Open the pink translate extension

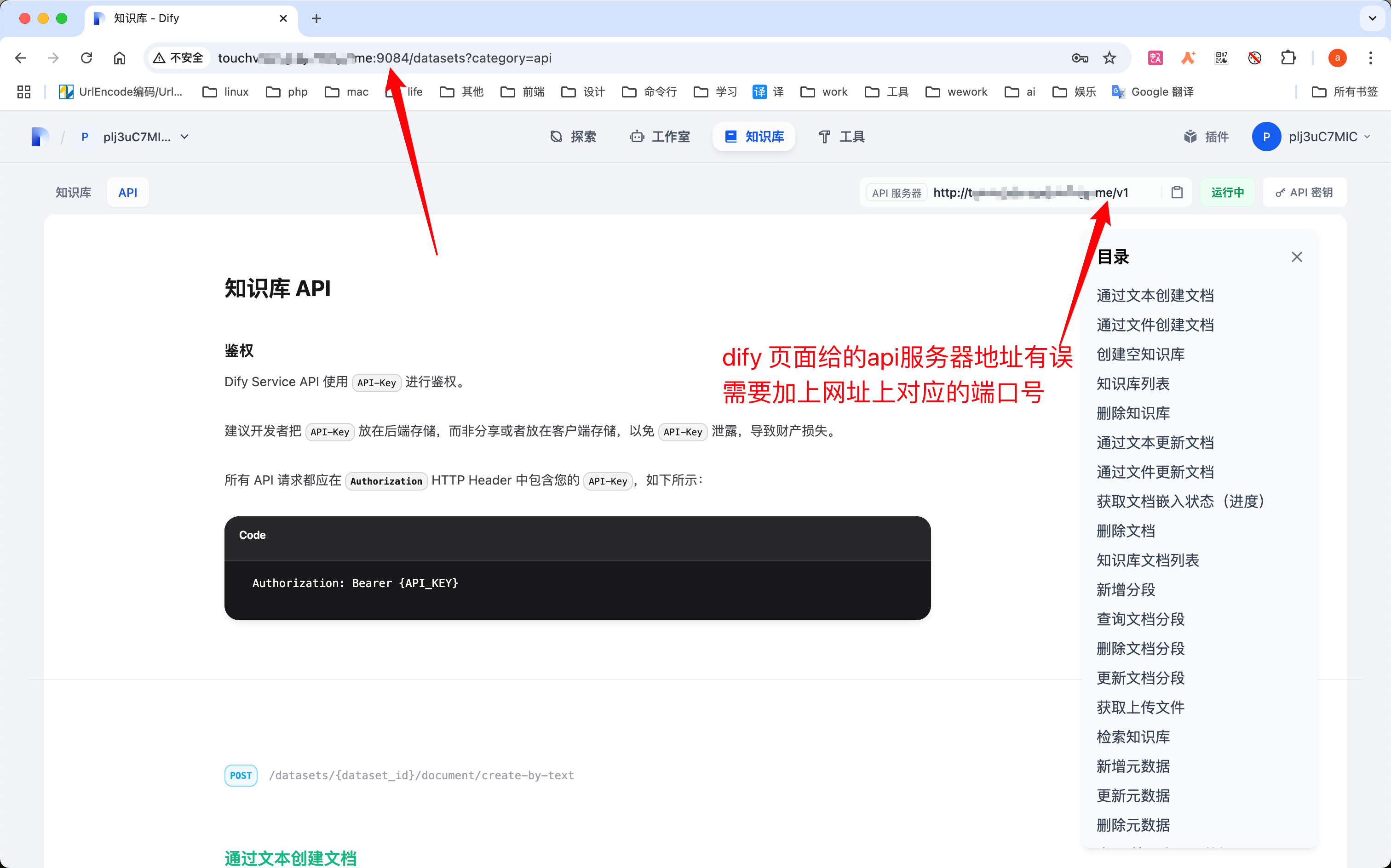[1155, 58]
